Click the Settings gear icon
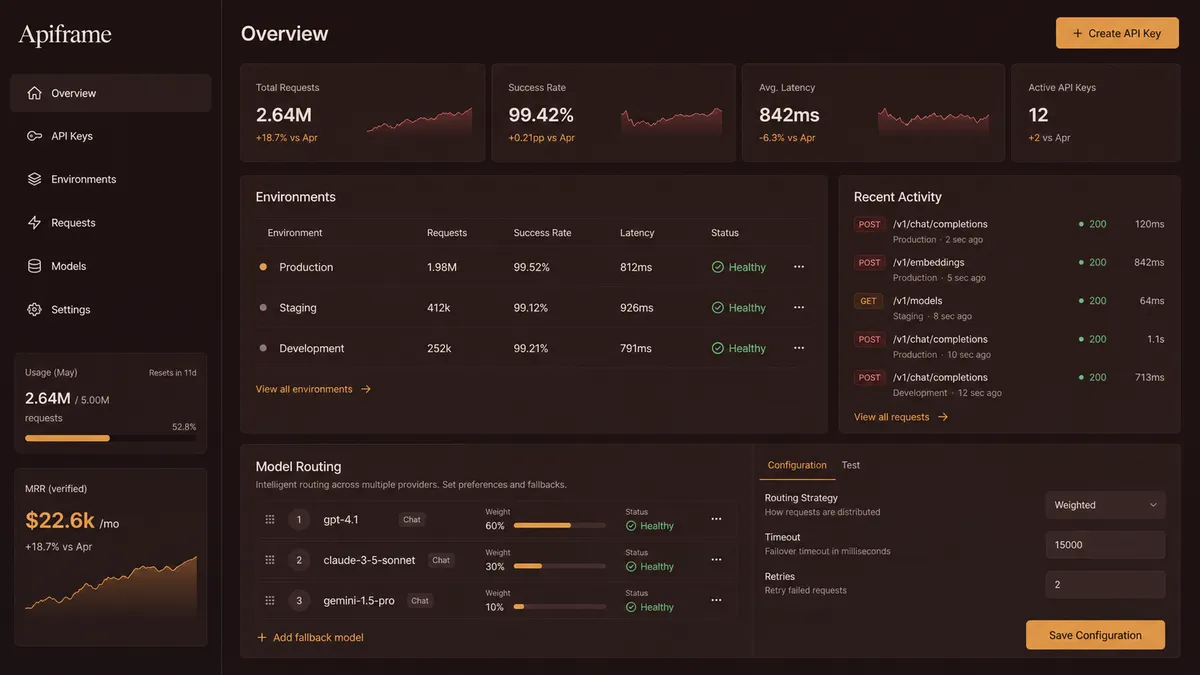1200x675 pixels. [34, 310]
